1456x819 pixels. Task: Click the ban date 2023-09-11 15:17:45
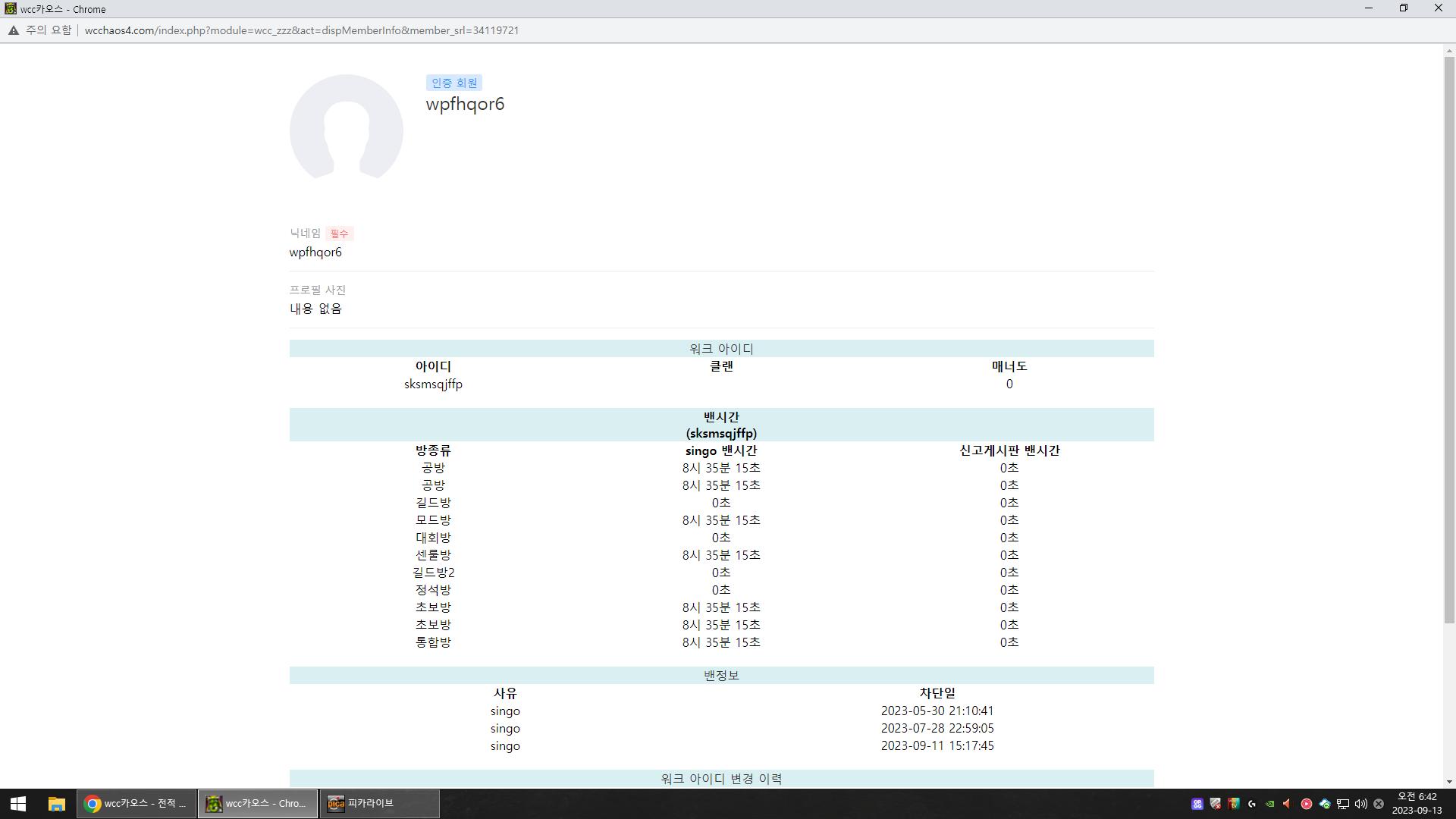click(937, 745)
